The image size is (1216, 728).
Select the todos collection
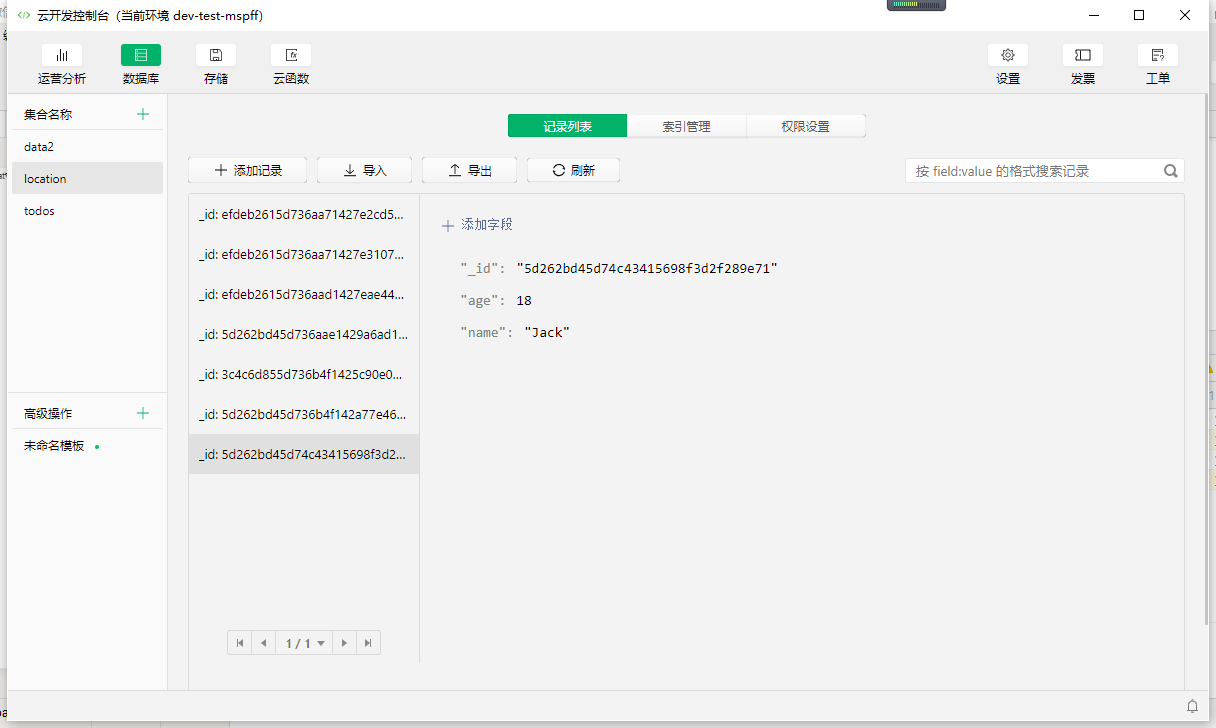coord(87,211)
